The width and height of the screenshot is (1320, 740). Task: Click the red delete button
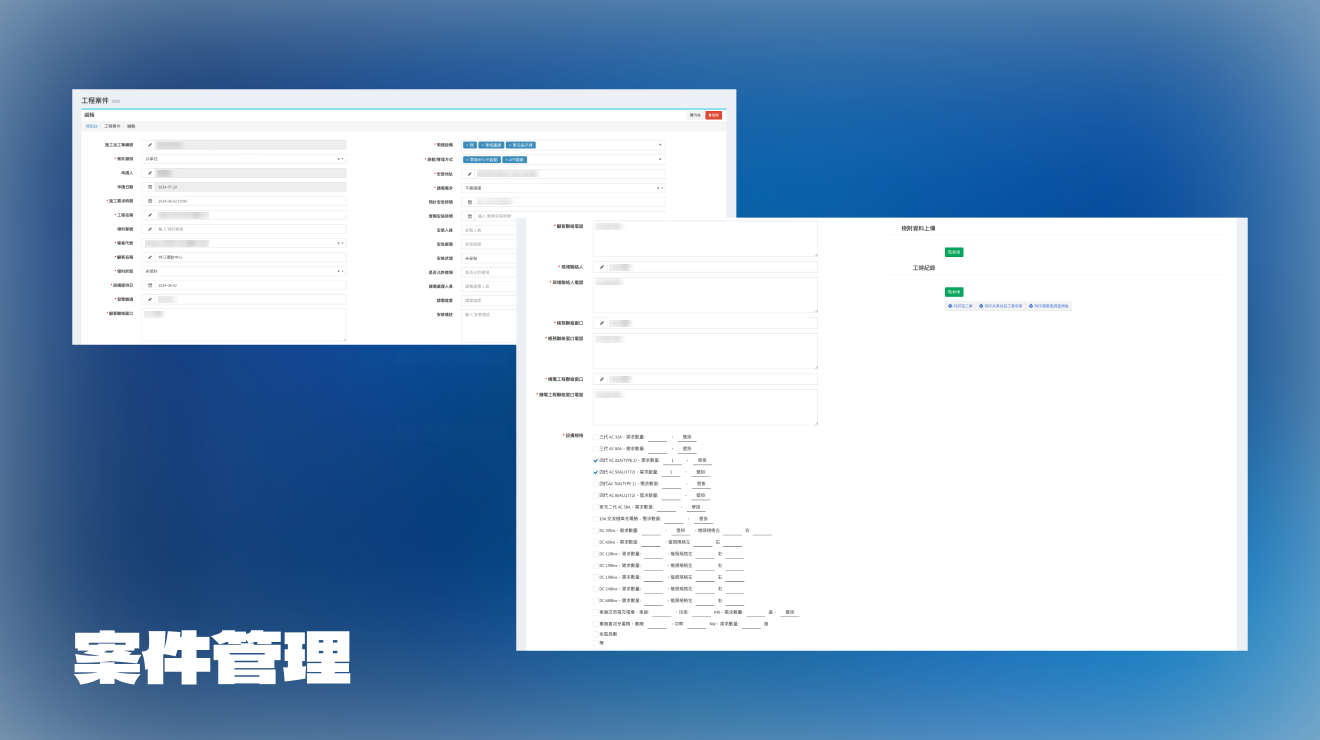tap(713, 115)
